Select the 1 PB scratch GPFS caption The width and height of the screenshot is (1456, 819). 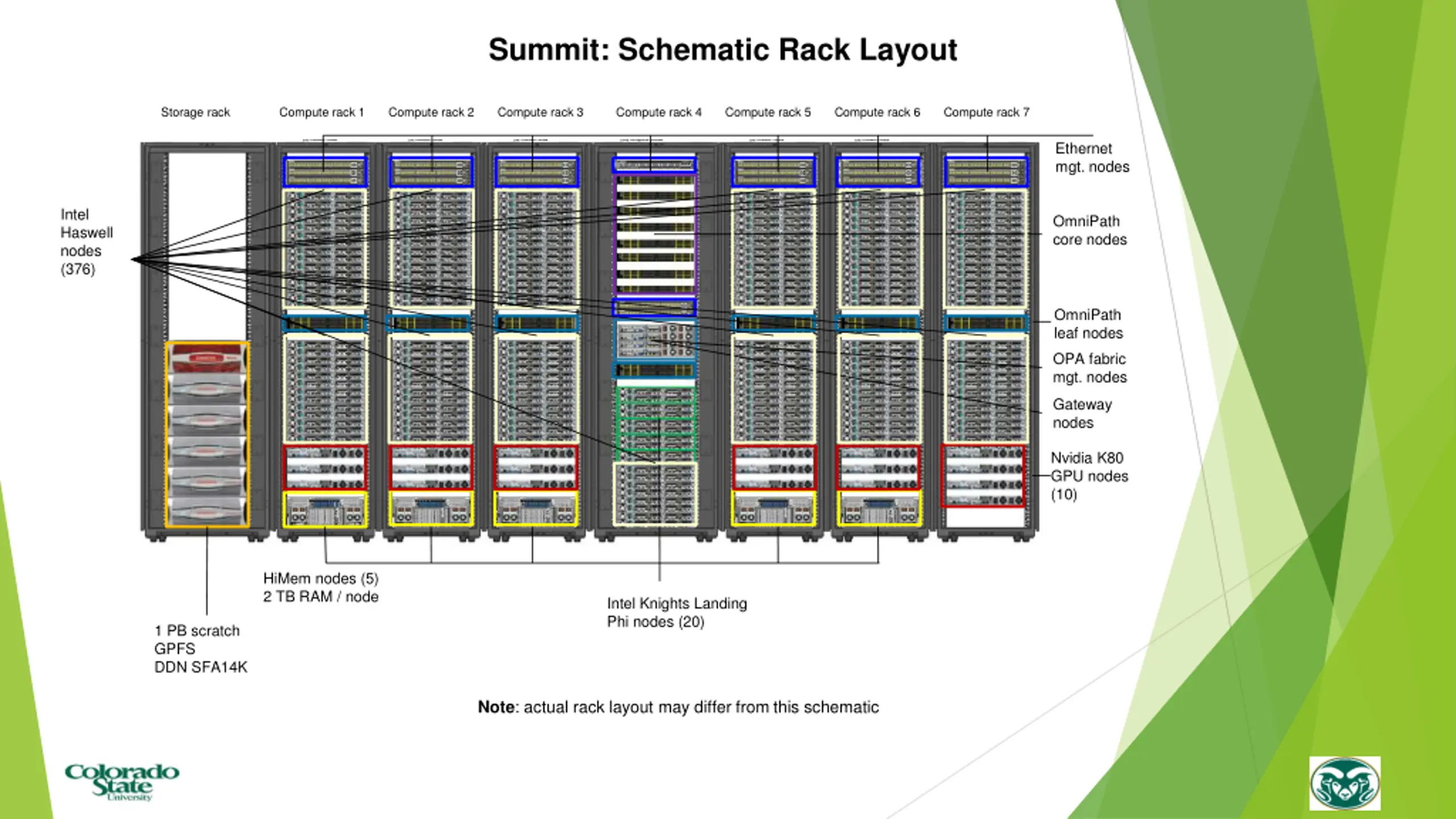[x=201, y=649]
